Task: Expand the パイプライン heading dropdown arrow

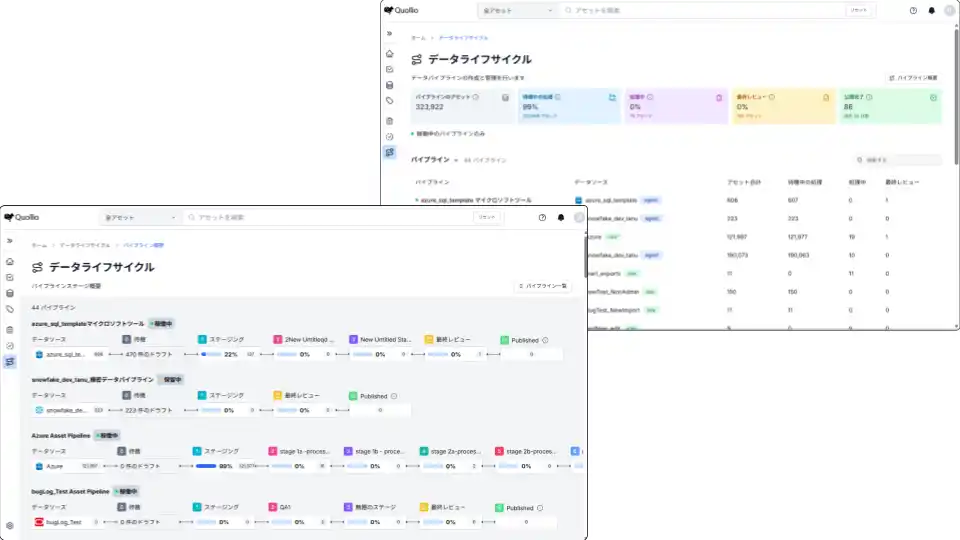Action: click(x=455, y=160)
